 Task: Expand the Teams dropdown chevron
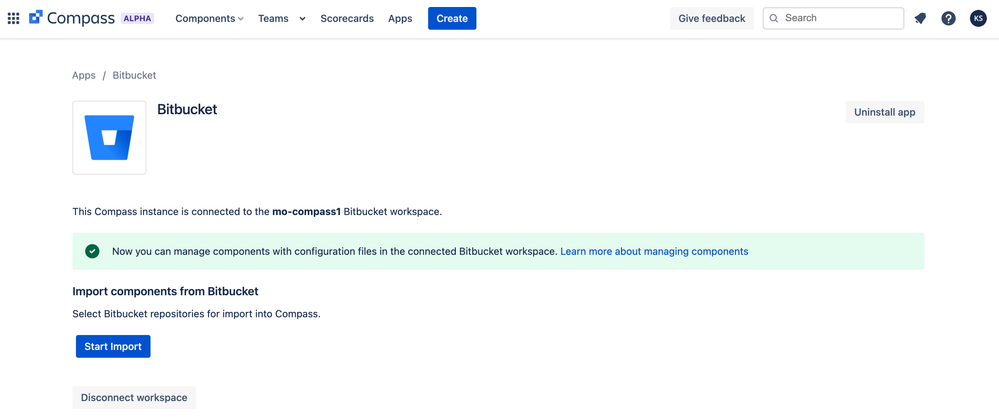coord(302,18)
